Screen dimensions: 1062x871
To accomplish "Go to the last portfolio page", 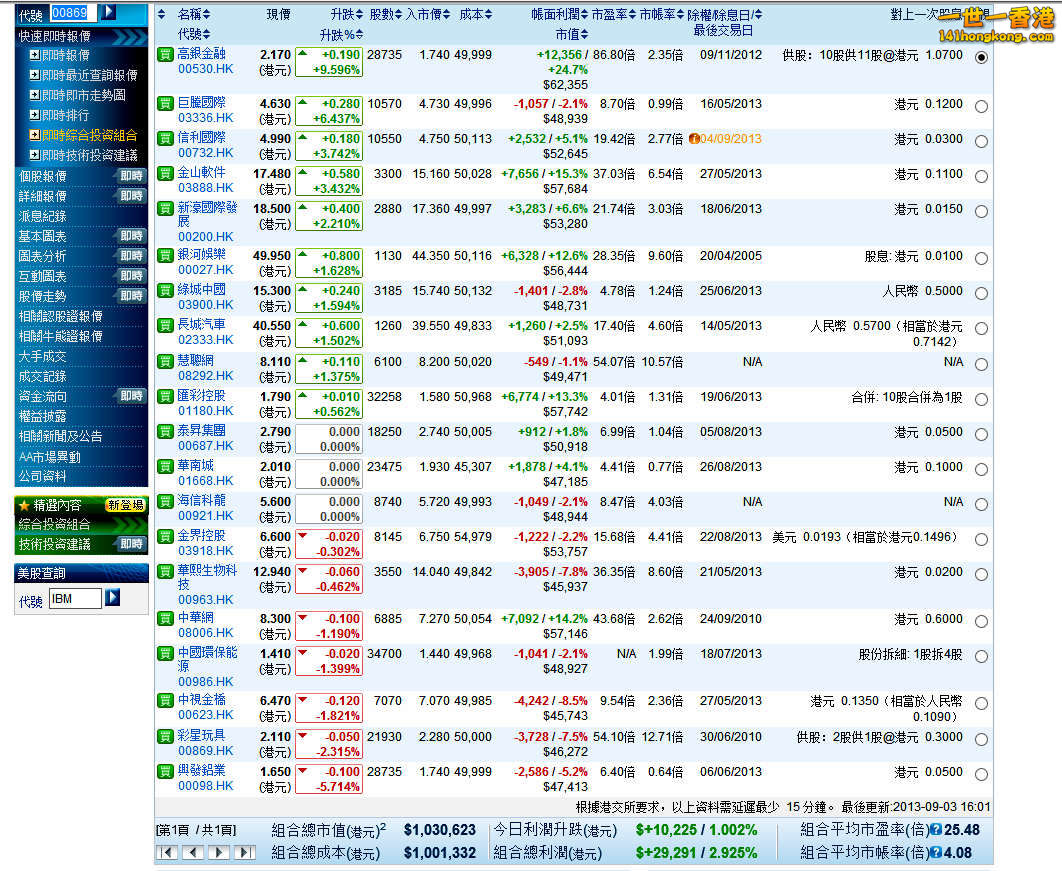I will (x=245, y=853).
